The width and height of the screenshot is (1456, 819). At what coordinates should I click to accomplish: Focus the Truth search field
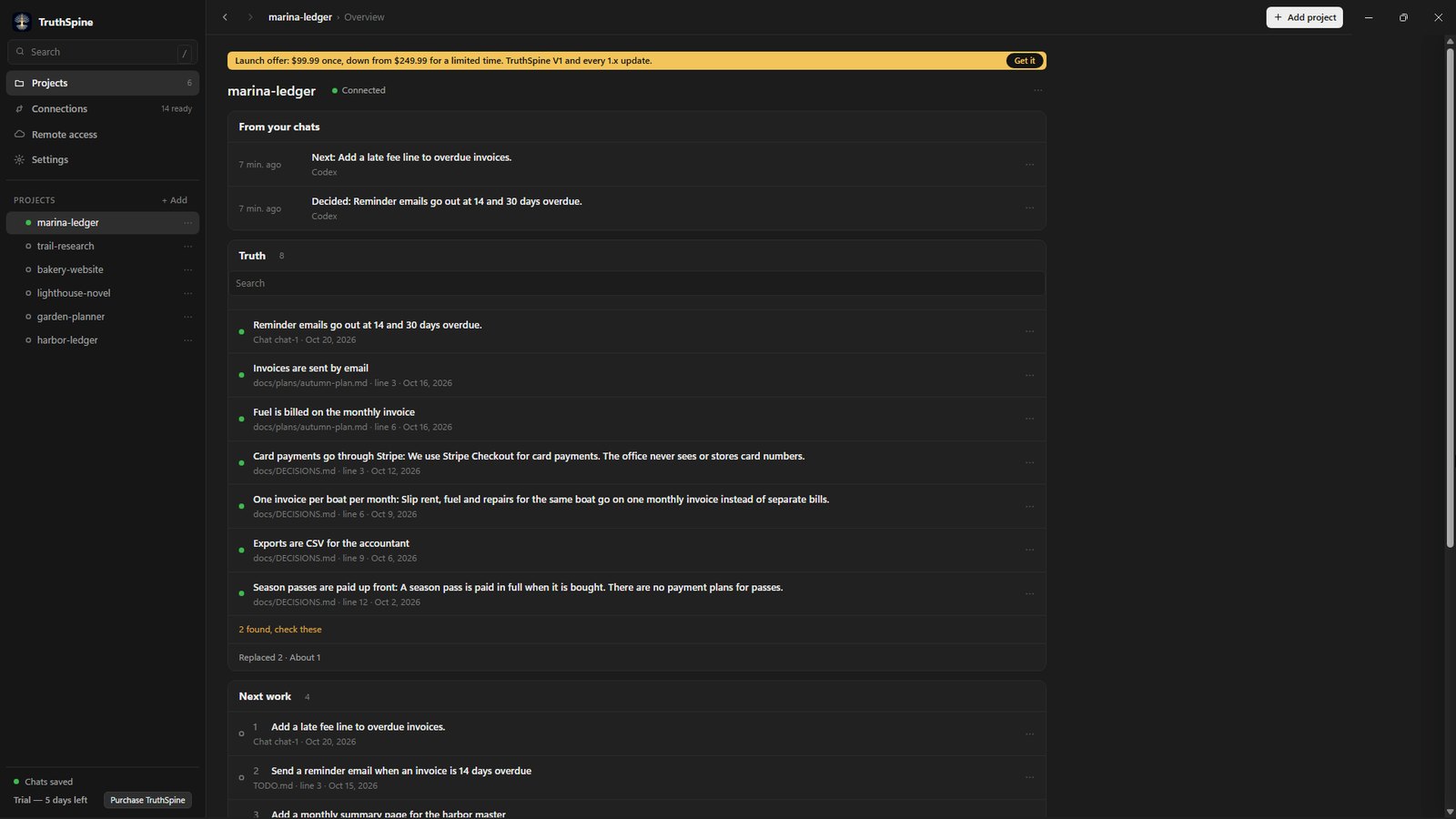click(636, 283)
